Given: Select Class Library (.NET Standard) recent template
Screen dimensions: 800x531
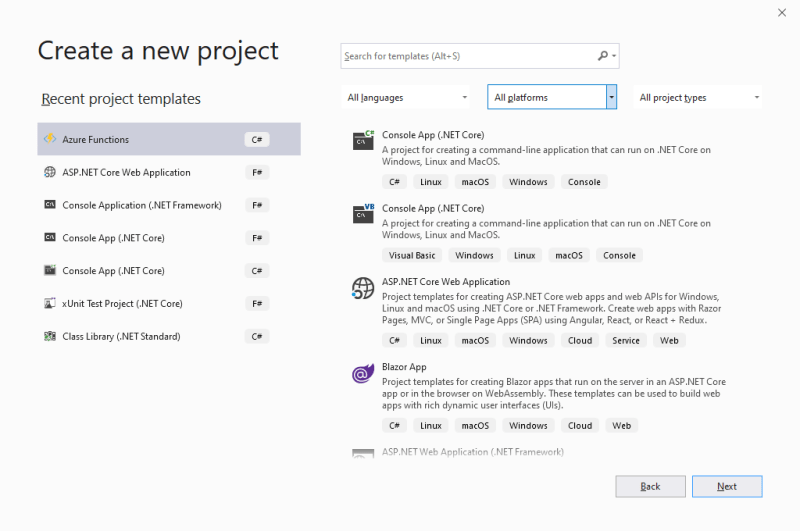Looking at the screenshot, I should pos(169,336).
